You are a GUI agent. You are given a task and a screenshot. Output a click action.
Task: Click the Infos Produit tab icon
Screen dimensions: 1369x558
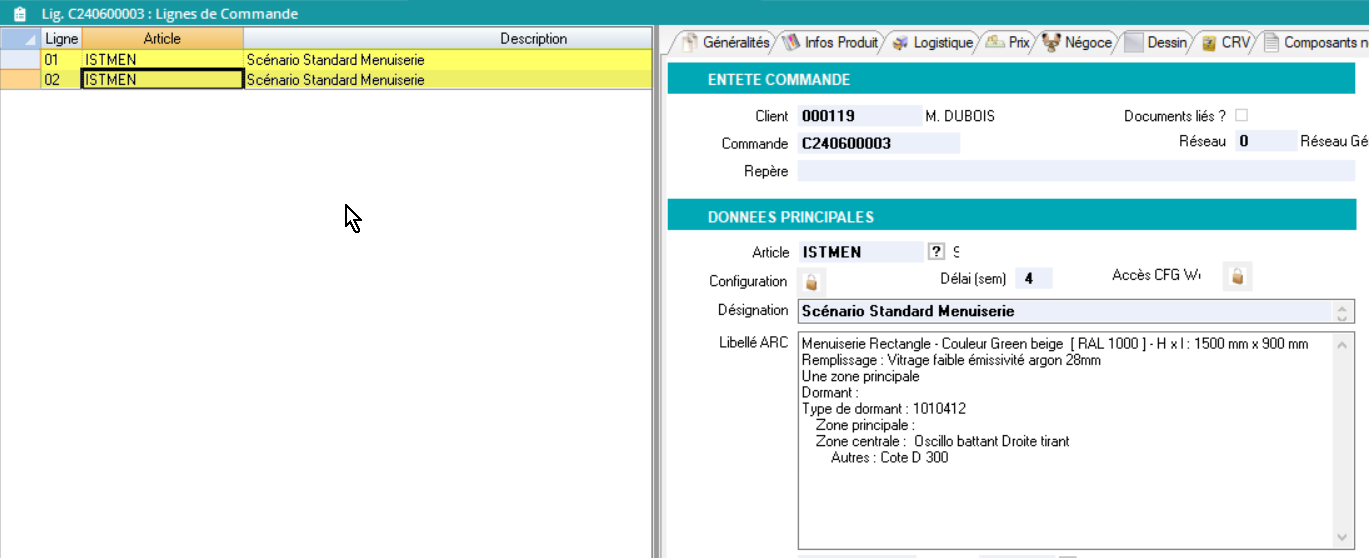(791, 43)
